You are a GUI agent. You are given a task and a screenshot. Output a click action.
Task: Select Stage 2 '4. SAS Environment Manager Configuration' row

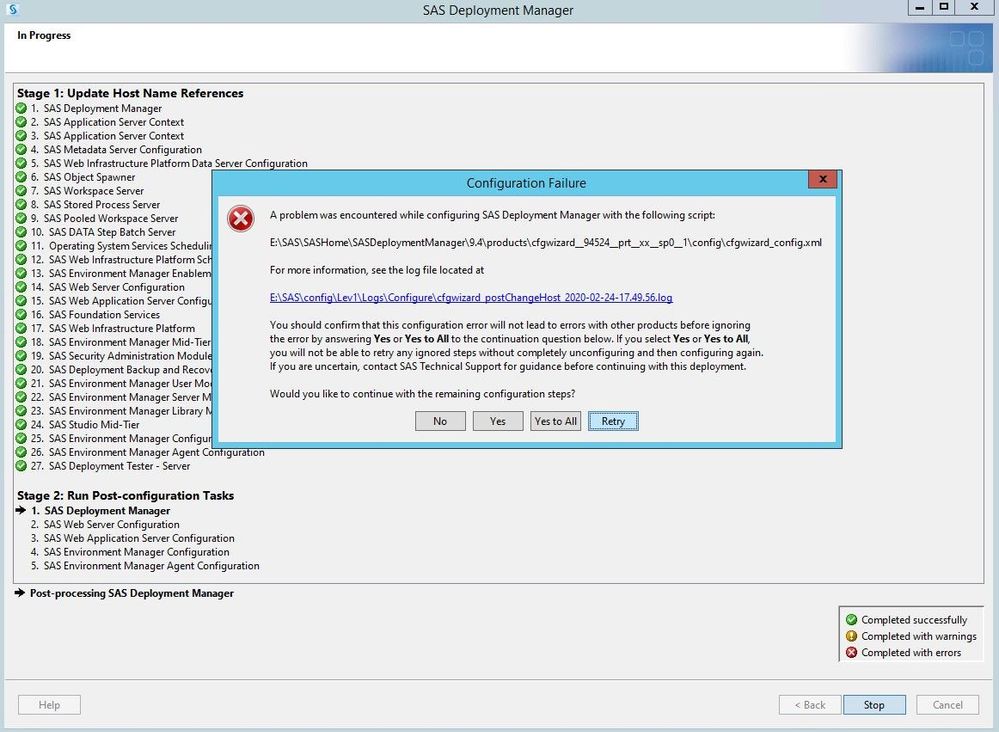130,552
